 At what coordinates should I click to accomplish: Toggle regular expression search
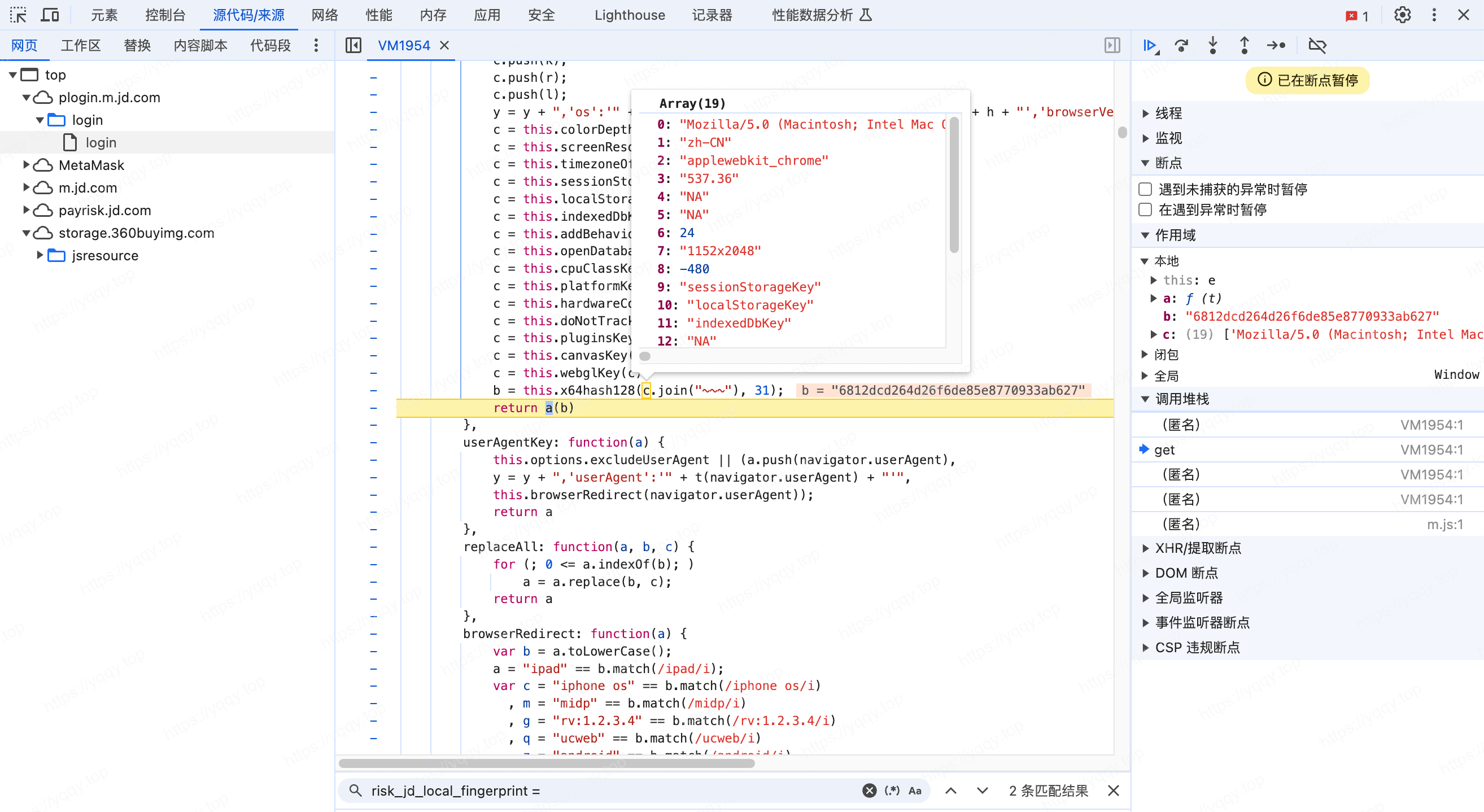tap(892, 791)
